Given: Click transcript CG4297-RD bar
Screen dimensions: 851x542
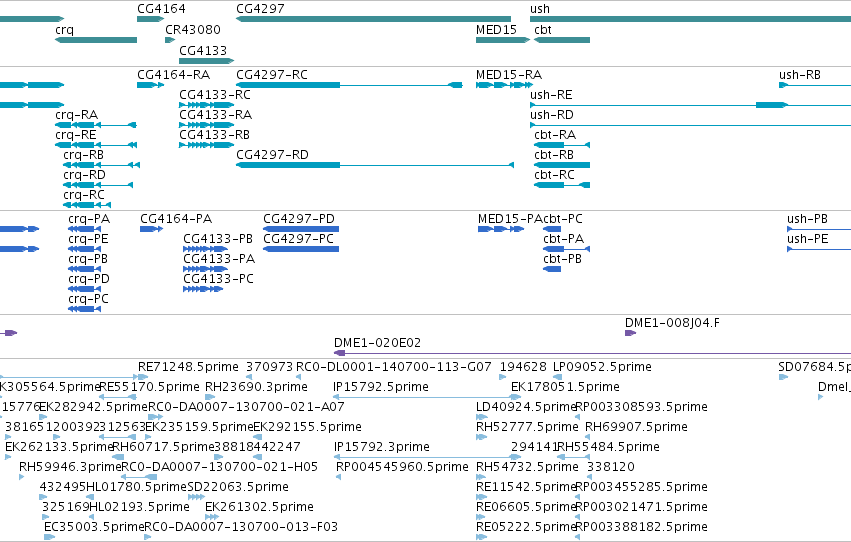Looking at the screenshot, I should pyautogui.click(x=375, y=165).
